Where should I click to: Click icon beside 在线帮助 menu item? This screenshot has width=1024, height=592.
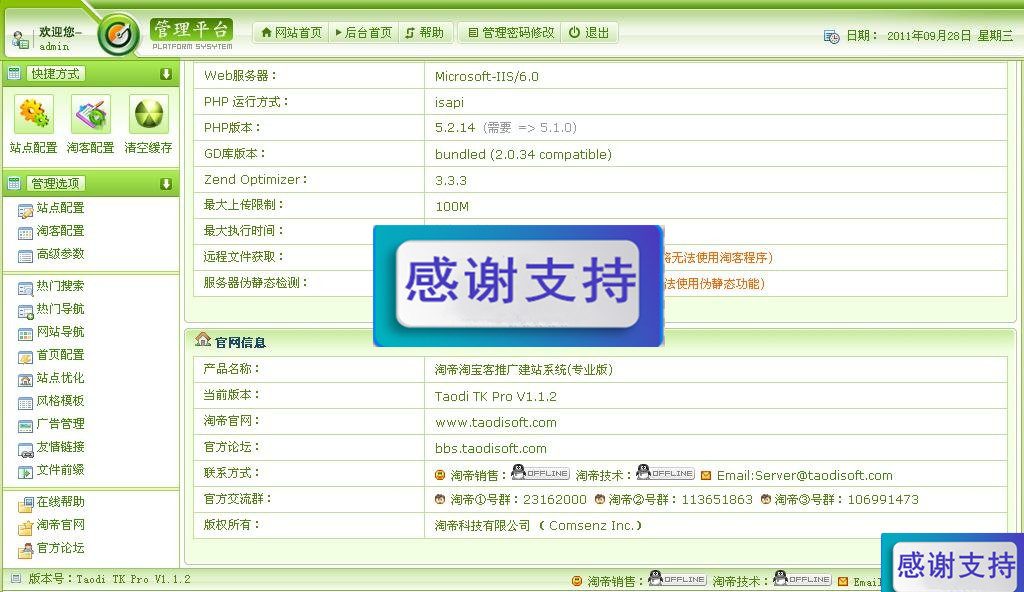click(25, 504)
